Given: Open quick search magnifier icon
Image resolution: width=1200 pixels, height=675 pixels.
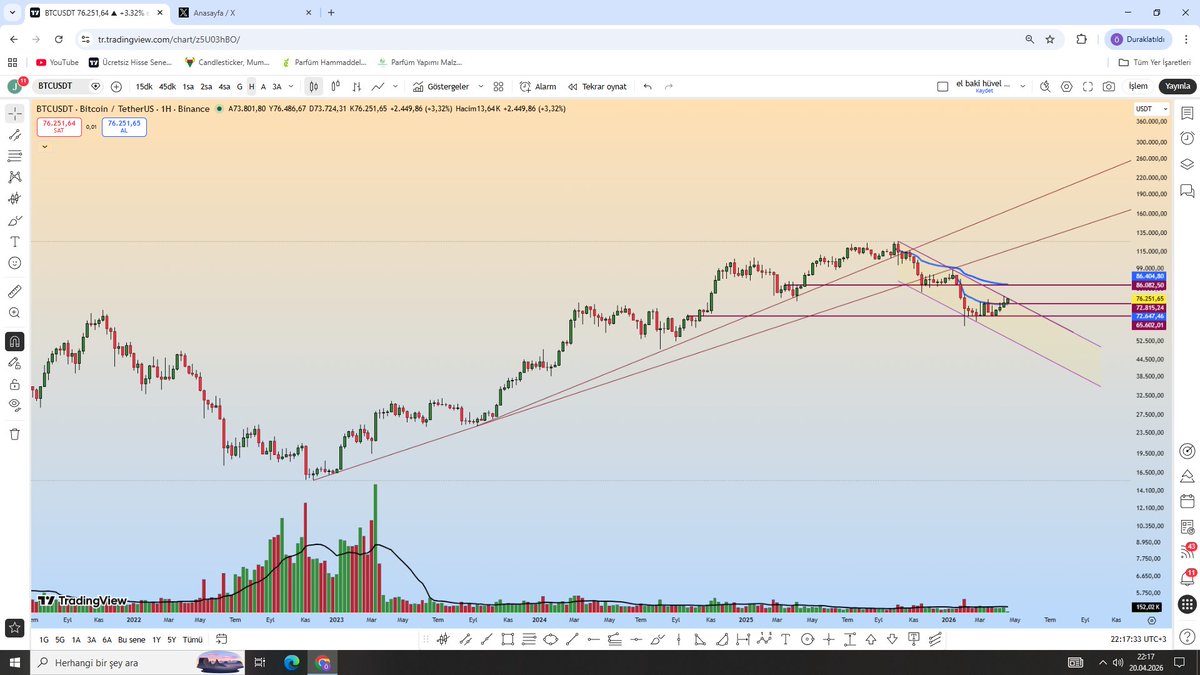Looking at the screenshot, I should point(1045,87).
